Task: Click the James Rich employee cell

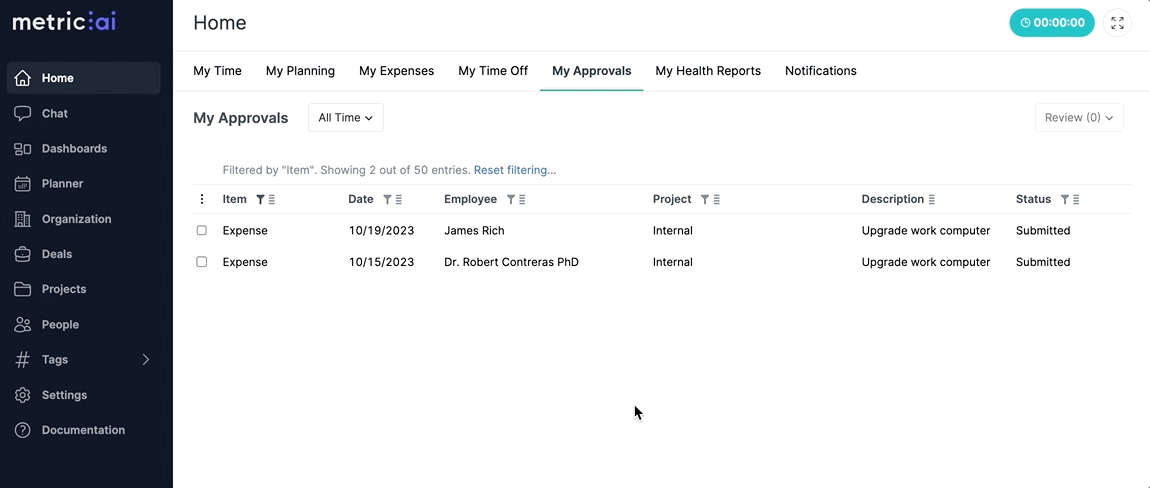Action: point(474,230)
